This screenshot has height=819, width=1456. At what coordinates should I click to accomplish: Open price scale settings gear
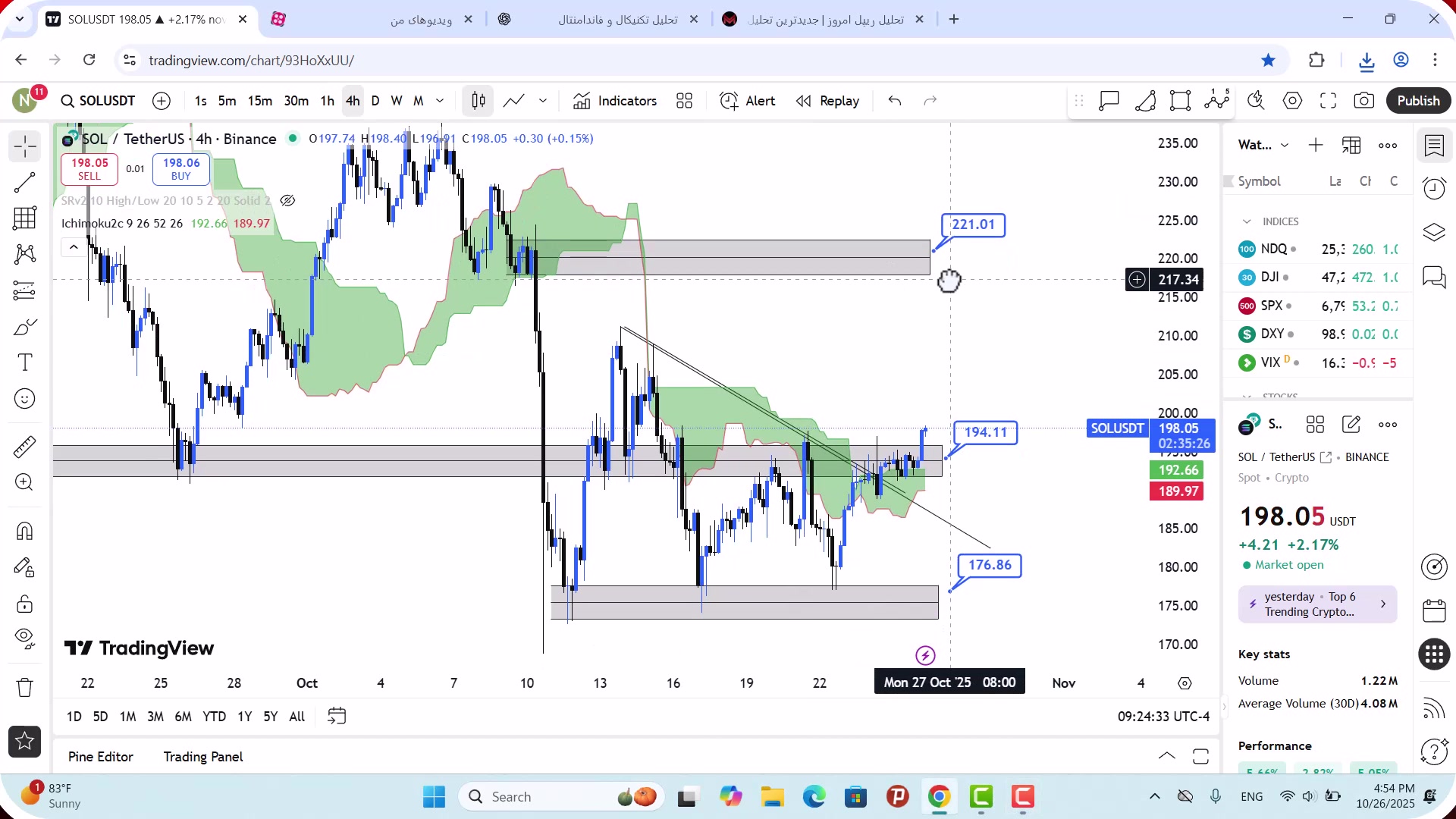[x=1185, y=683]
